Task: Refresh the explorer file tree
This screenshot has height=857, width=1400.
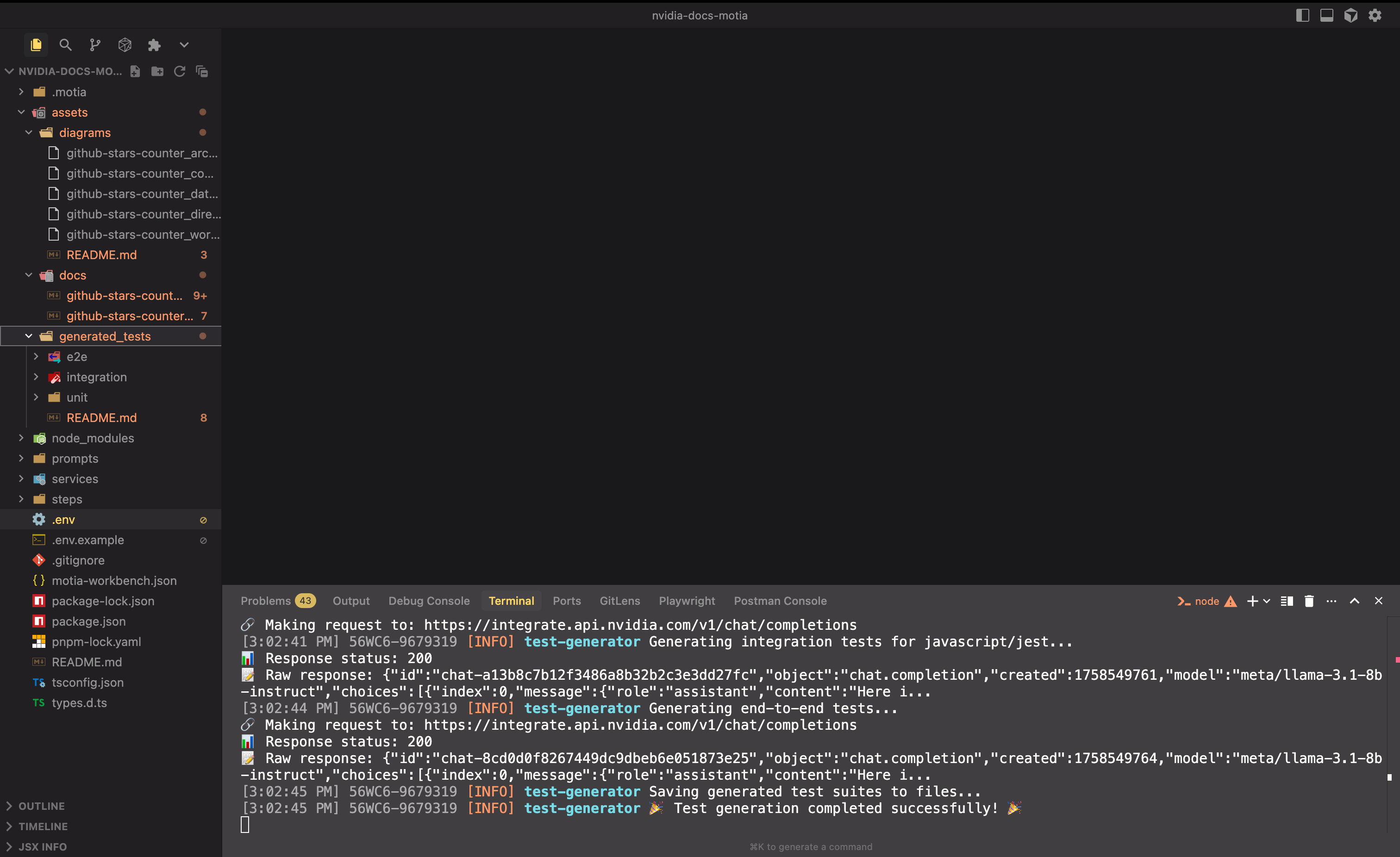Action: [180, 71]
